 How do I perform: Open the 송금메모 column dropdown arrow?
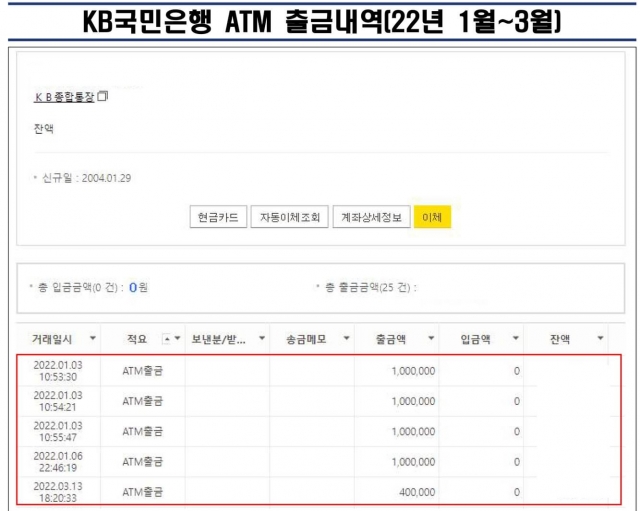pos(347,338)
